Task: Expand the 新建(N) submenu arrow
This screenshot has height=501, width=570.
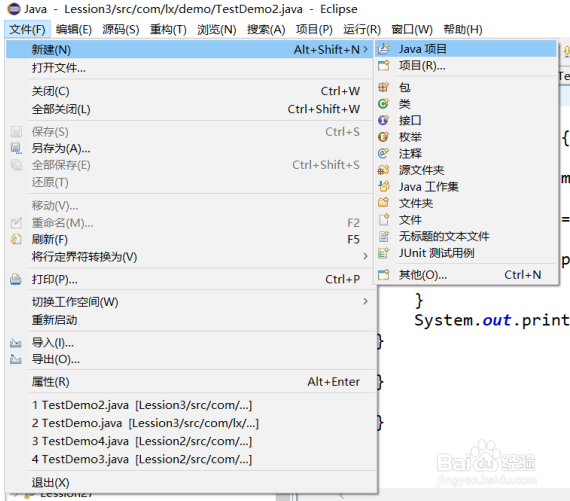Action: click(365, 49)
